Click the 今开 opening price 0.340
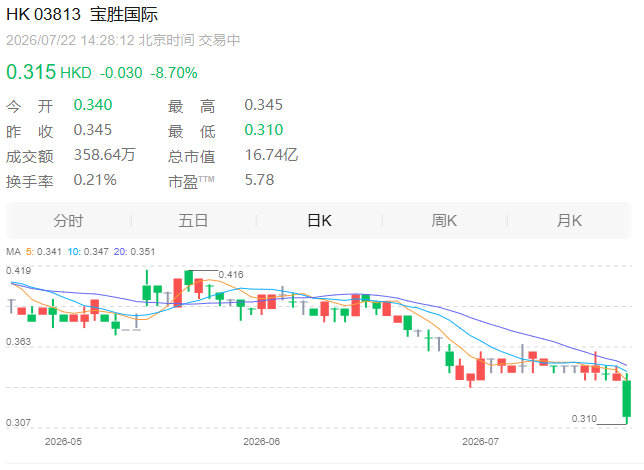Image resolution: width=644 pixels, height=470 pixels. coord(93,105)
